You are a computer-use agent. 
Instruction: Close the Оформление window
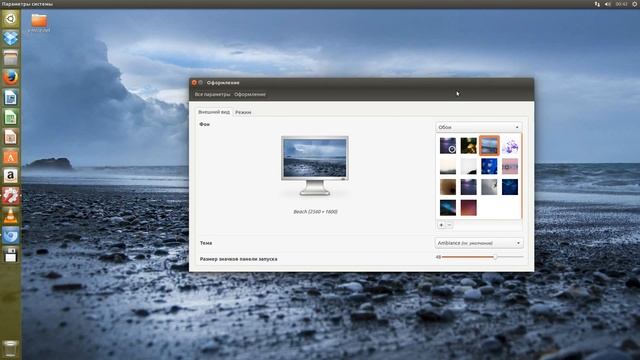tap(194, 82)
